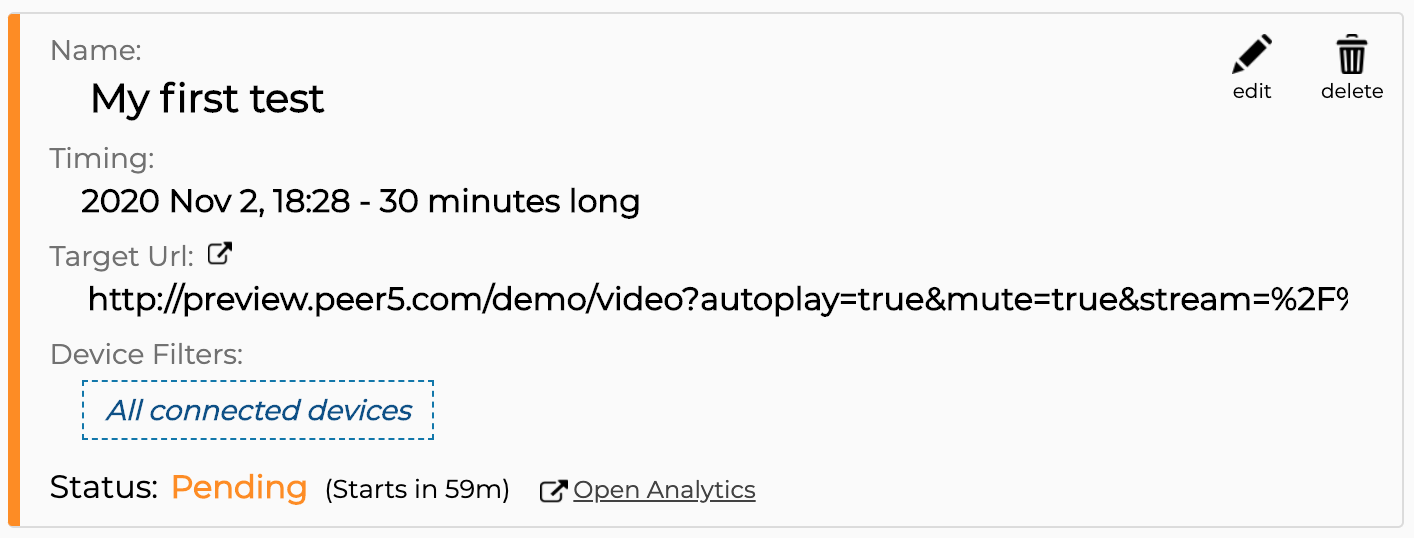Open Analytics link
The width and height of the screenshot is (1414, 538).
click(x=664, y=490)
